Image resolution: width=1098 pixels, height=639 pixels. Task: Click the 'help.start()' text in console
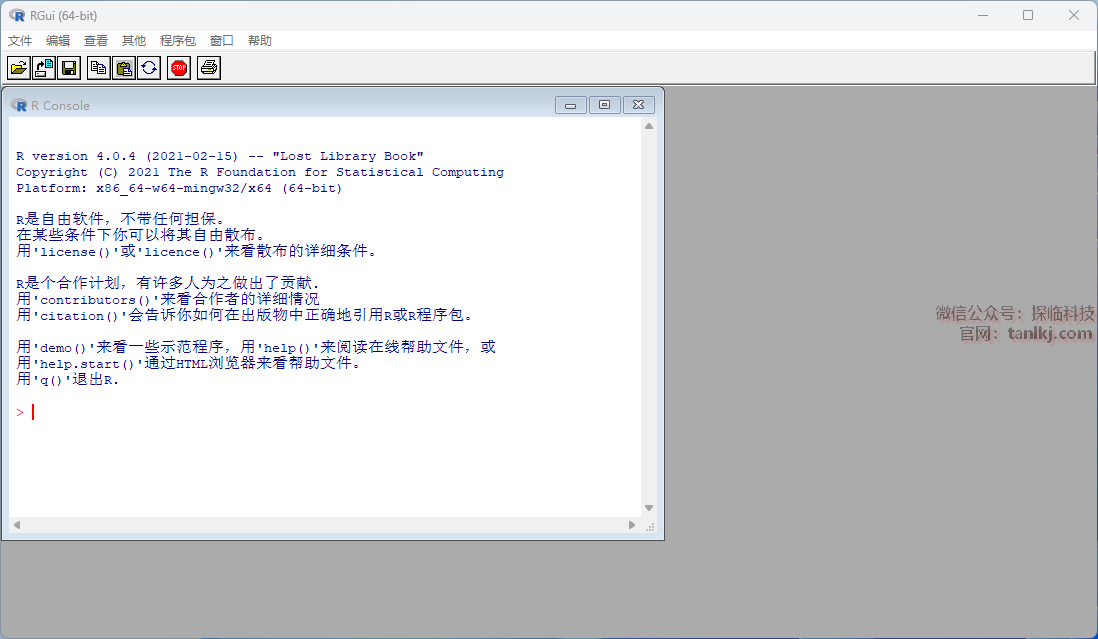point(88,364)
